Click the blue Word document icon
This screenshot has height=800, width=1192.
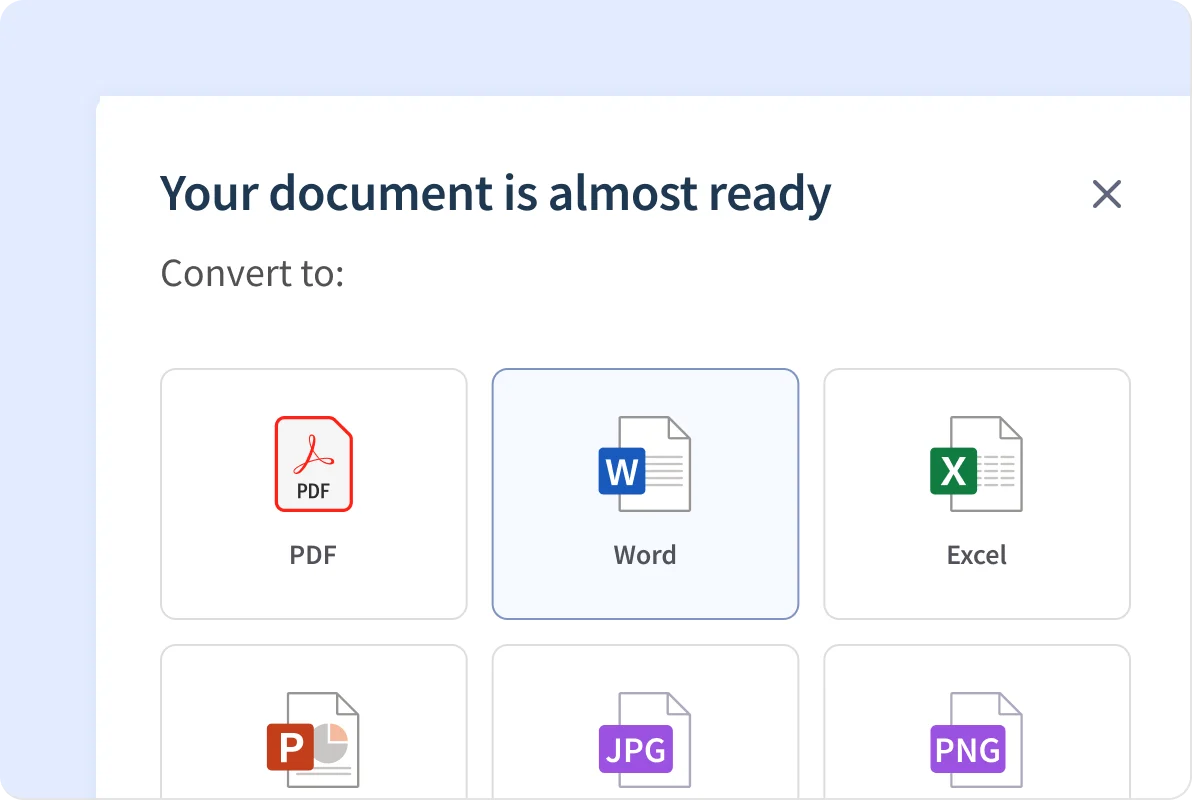coord(645,462)
